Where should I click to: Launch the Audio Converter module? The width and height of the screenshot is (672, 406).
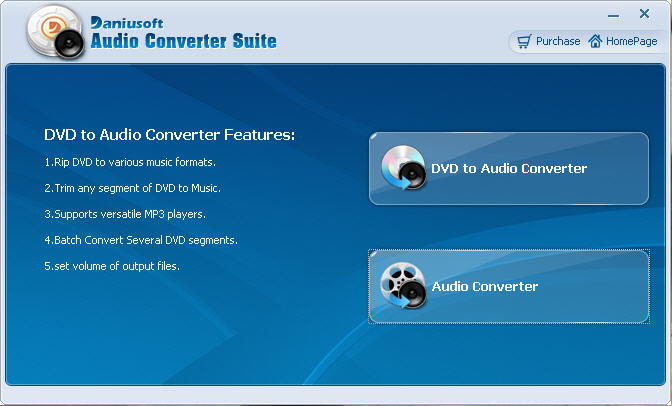[x=509, y=286]
